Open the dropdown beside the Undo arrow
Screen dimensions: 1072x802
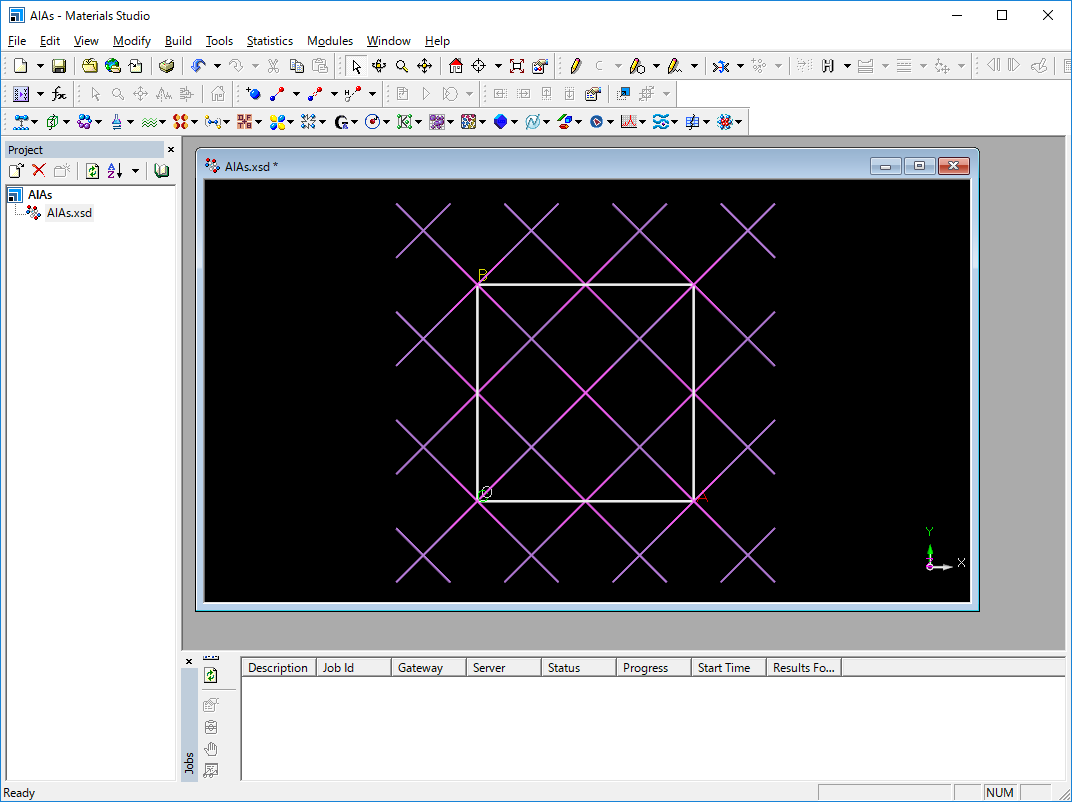tap(216, 66)
